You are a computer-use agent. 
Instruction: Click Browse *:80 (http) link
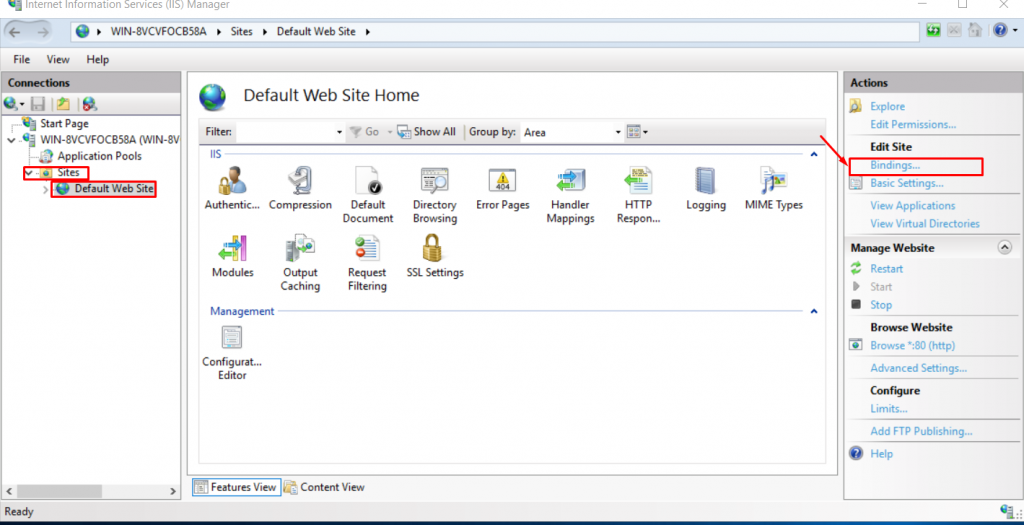[912, 345]
